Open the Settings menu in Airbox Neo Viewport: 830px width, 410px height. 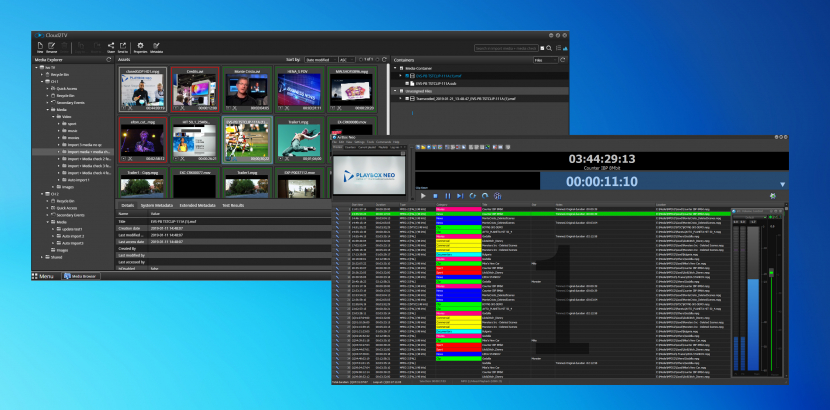pyautogui.click(x=359, y=142)
